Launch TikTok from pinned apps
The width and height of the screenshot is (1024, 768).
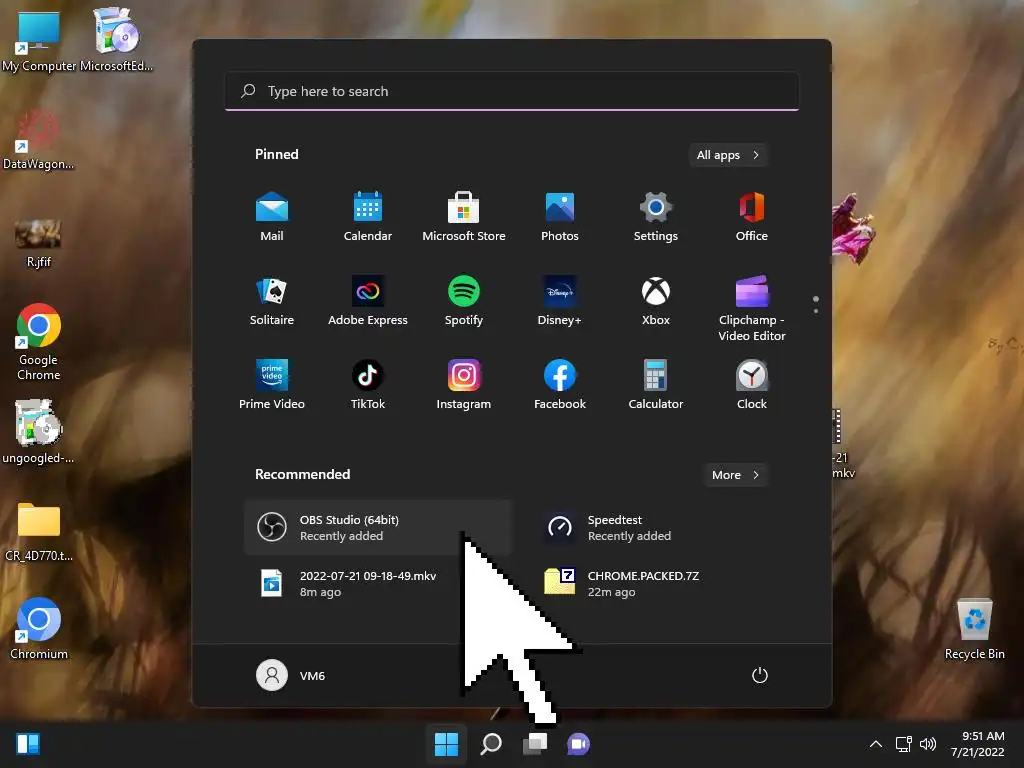click(x=368, y=385)
